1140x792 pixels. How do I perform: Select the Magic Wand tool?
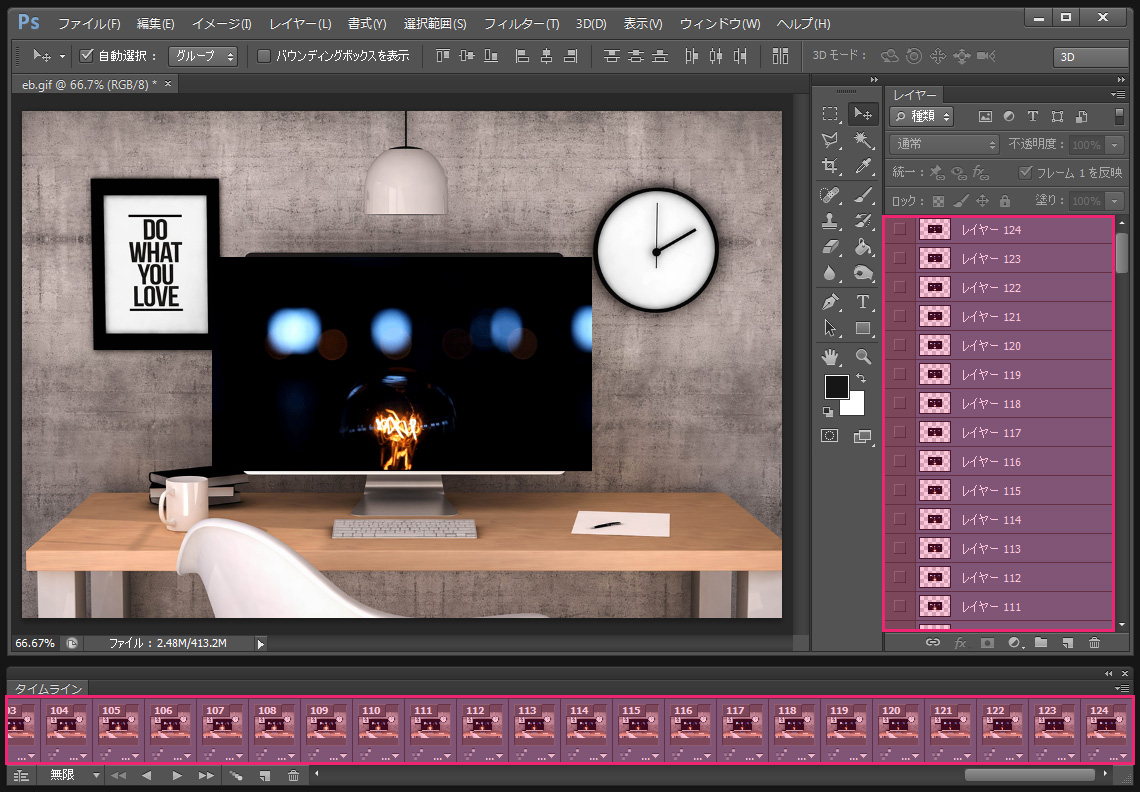coord(863,140)
